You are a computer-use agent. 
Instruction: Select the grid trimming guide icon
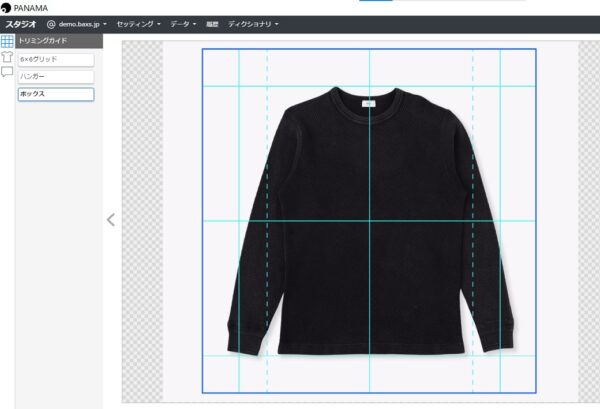coord(7,41)
